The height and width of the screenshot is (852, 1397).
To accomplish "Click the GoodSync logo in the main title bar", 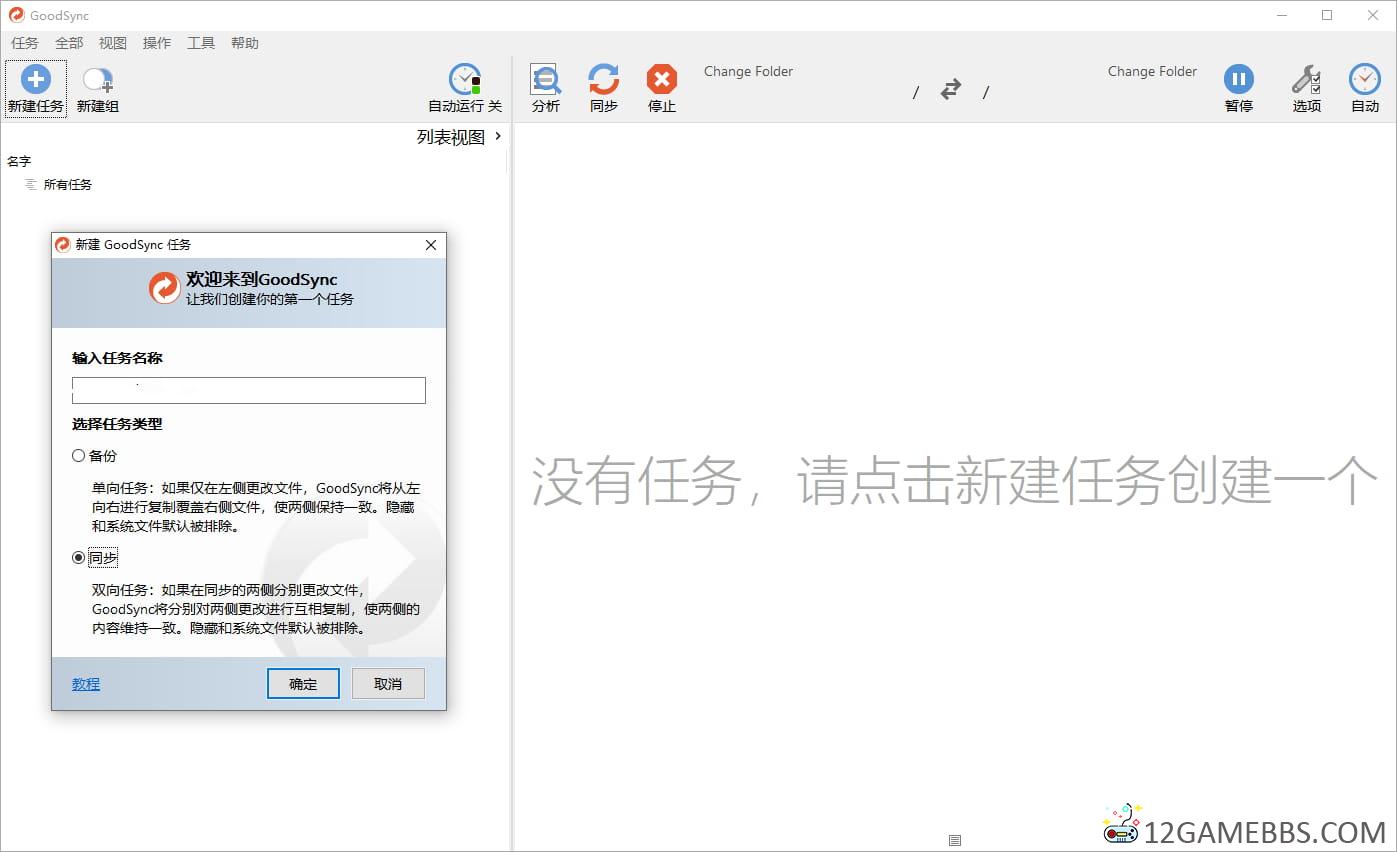I will (16, 15).
